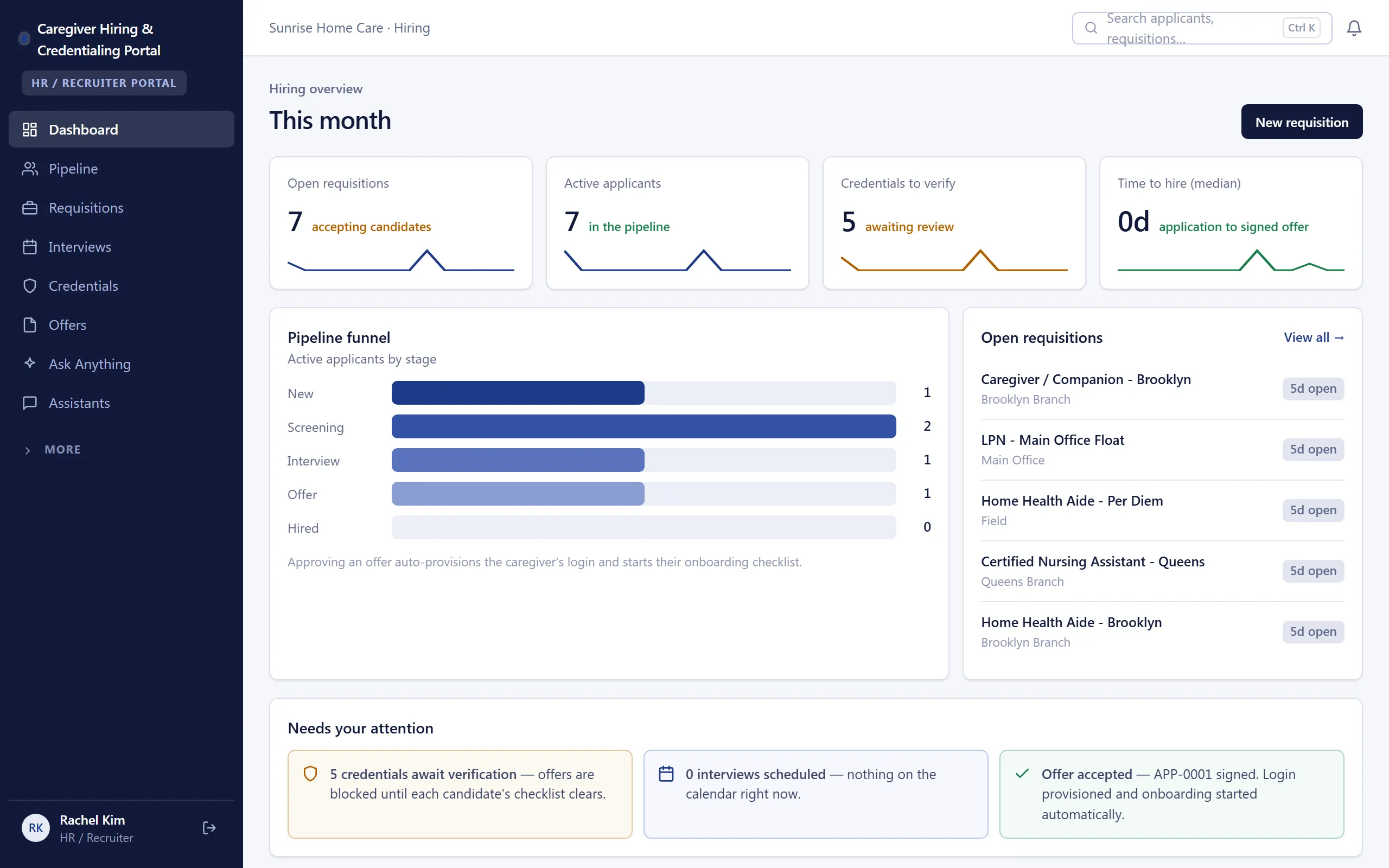Screen dimensions: 1389x868
Task: Open the Credentials to verify stat card
Action: (954, 223)
